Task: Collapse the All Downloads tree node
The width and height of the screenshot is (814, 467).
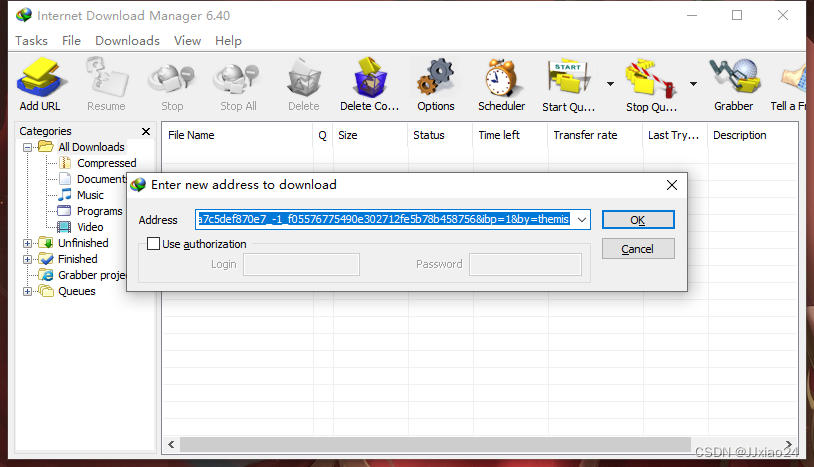Action: click(x=28, y=147)
